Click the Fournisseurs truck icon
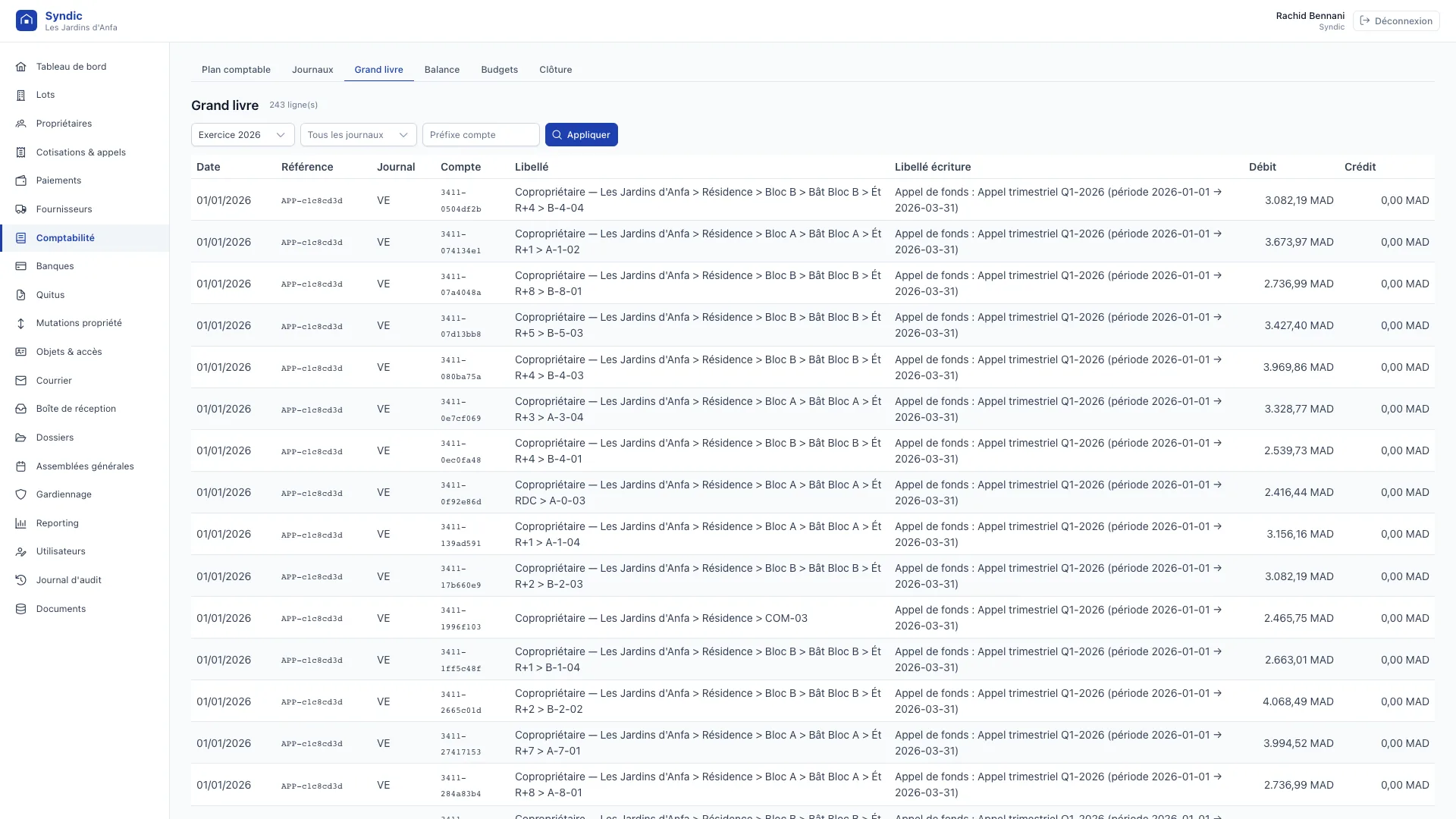The width and height of the screenshot is (1456, 819). 21,209
